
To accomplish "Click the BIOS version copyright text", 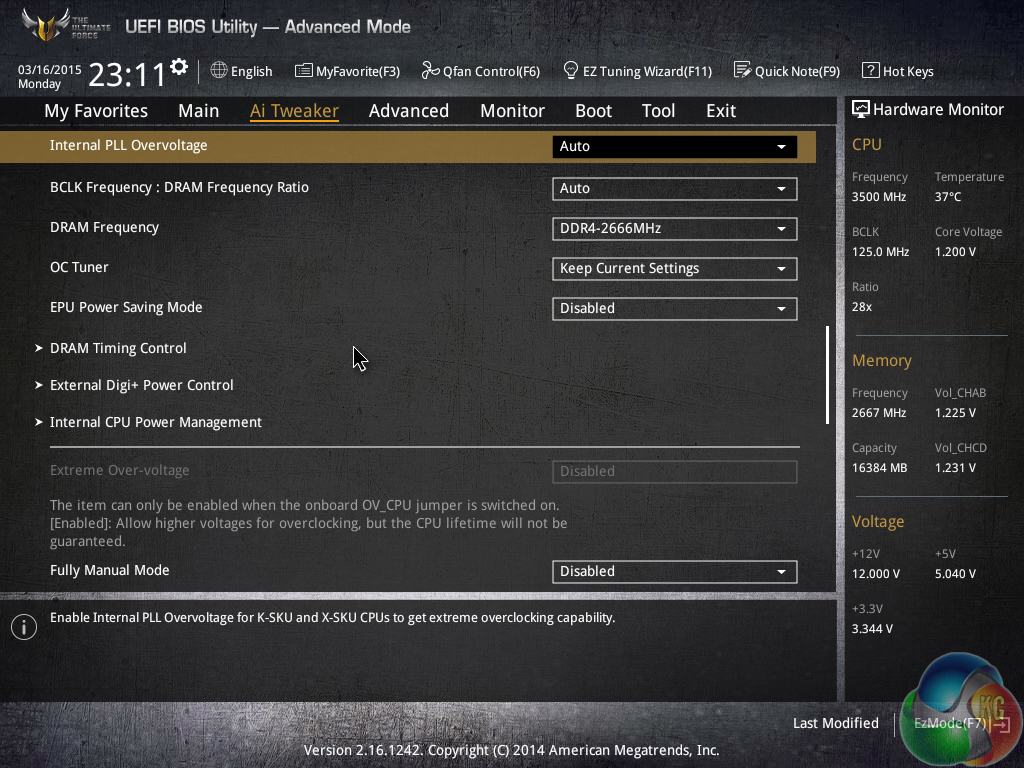I will click(511, 750).
